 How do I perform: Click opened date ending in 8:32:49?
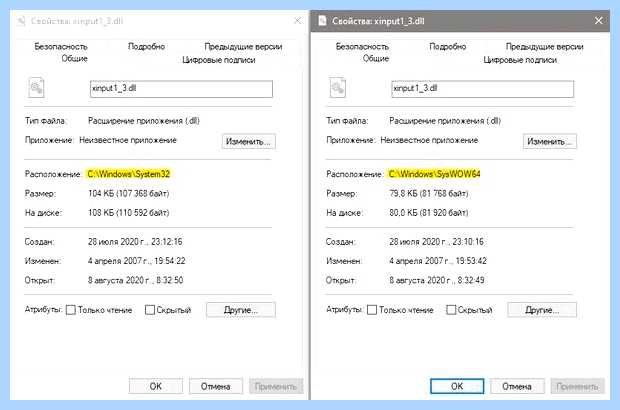click(437, 280)
